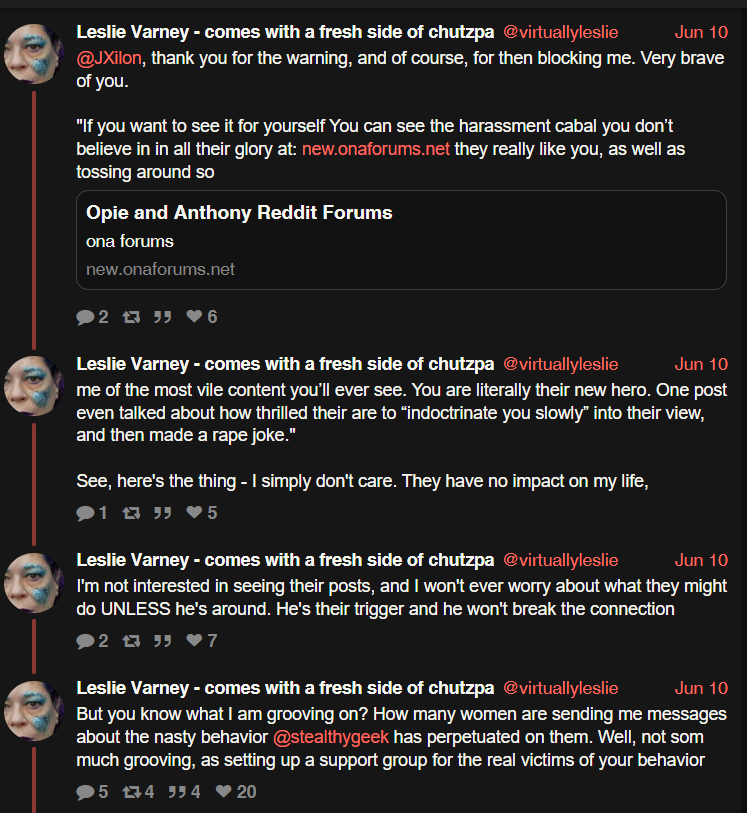Screen dimensions: 747x813
Task: Open the Opie and Anthony Reddit Forums card
Action: tap(401, 240)
